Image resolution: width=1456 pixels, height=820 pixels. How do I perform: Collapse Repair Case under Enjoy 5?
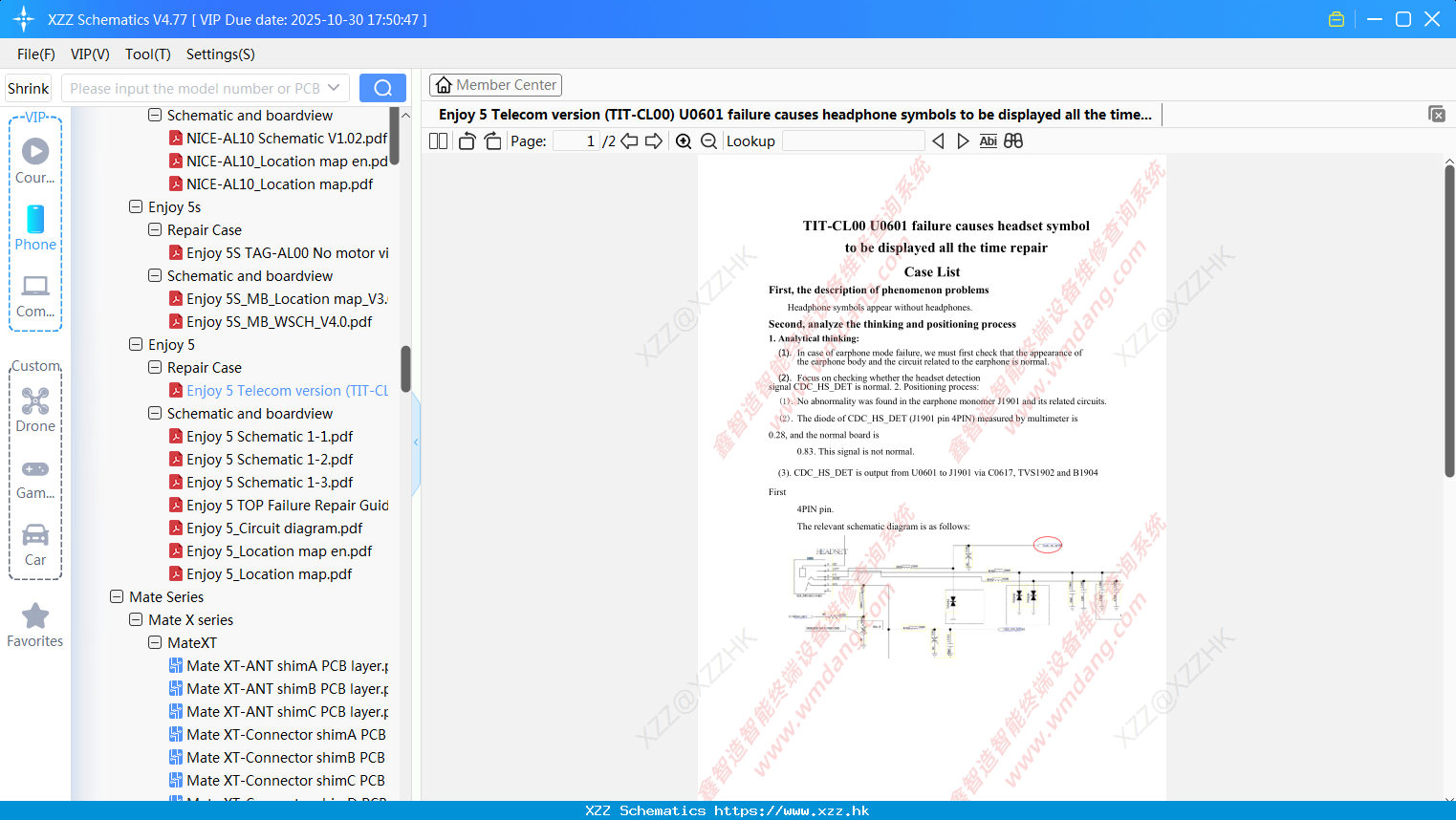click(155, 367)
